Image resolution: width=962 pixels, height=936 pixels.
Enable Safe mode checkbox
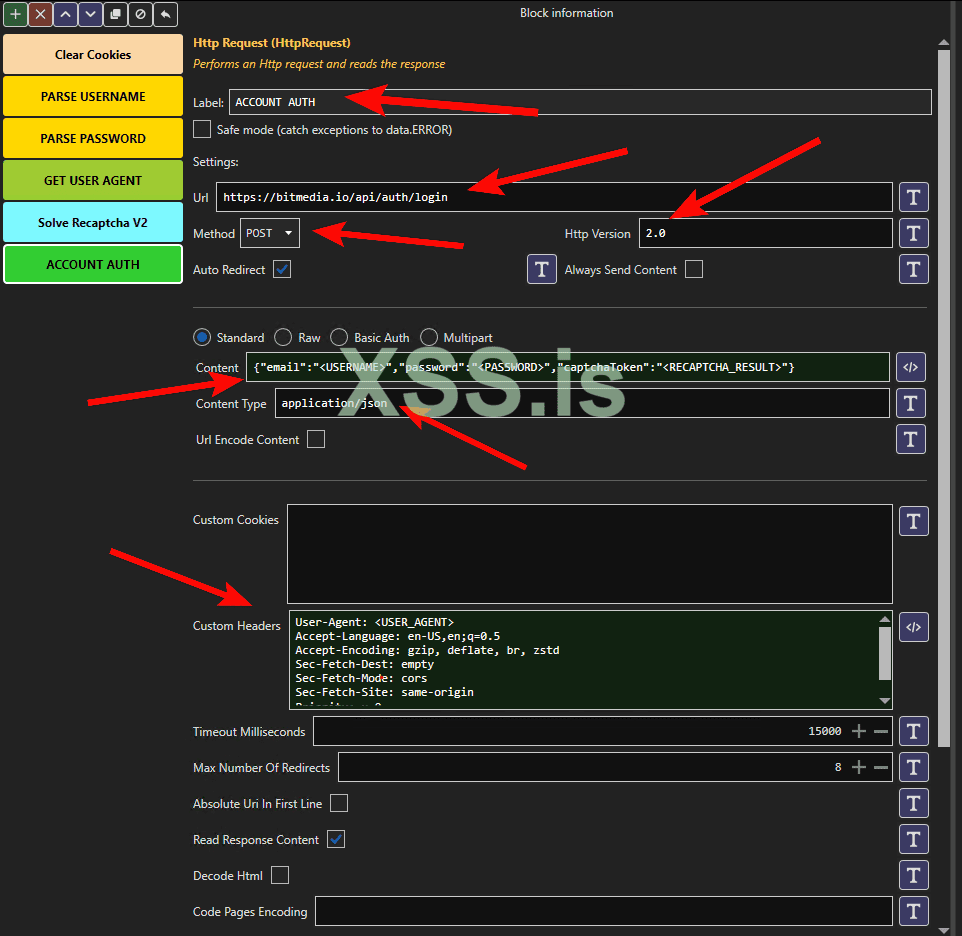[x=202, y=129]
